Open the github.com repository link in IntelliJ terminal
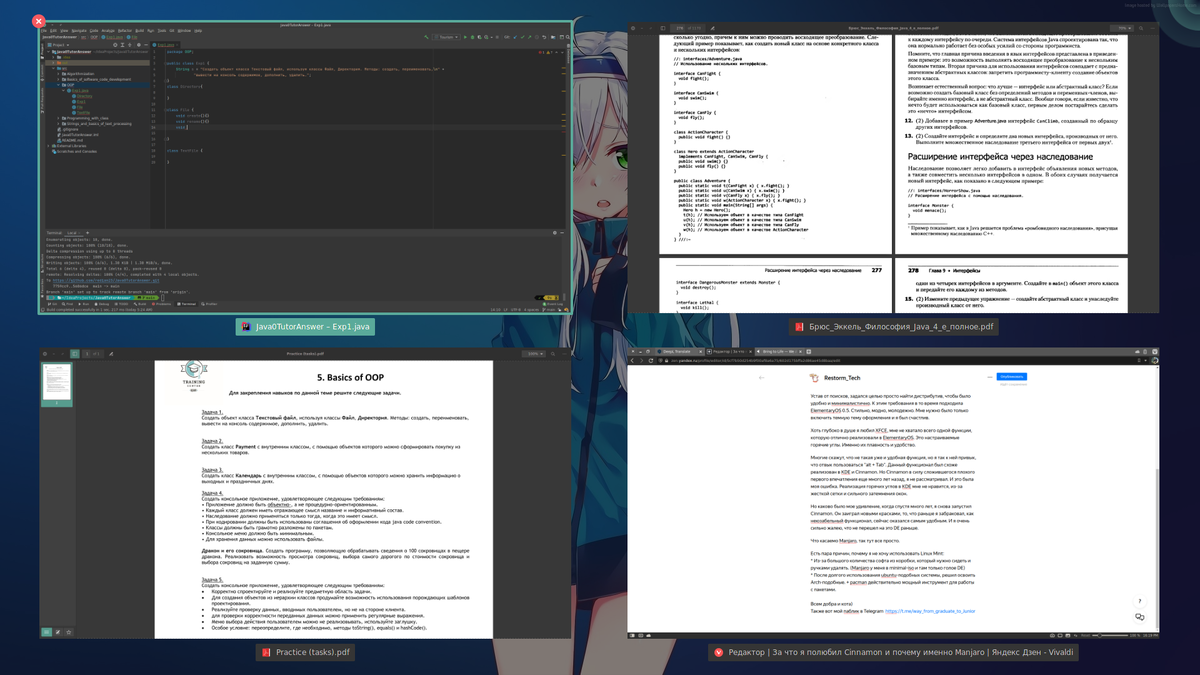The height and width of the screenshot is (675, 1200). coord(106,280)
